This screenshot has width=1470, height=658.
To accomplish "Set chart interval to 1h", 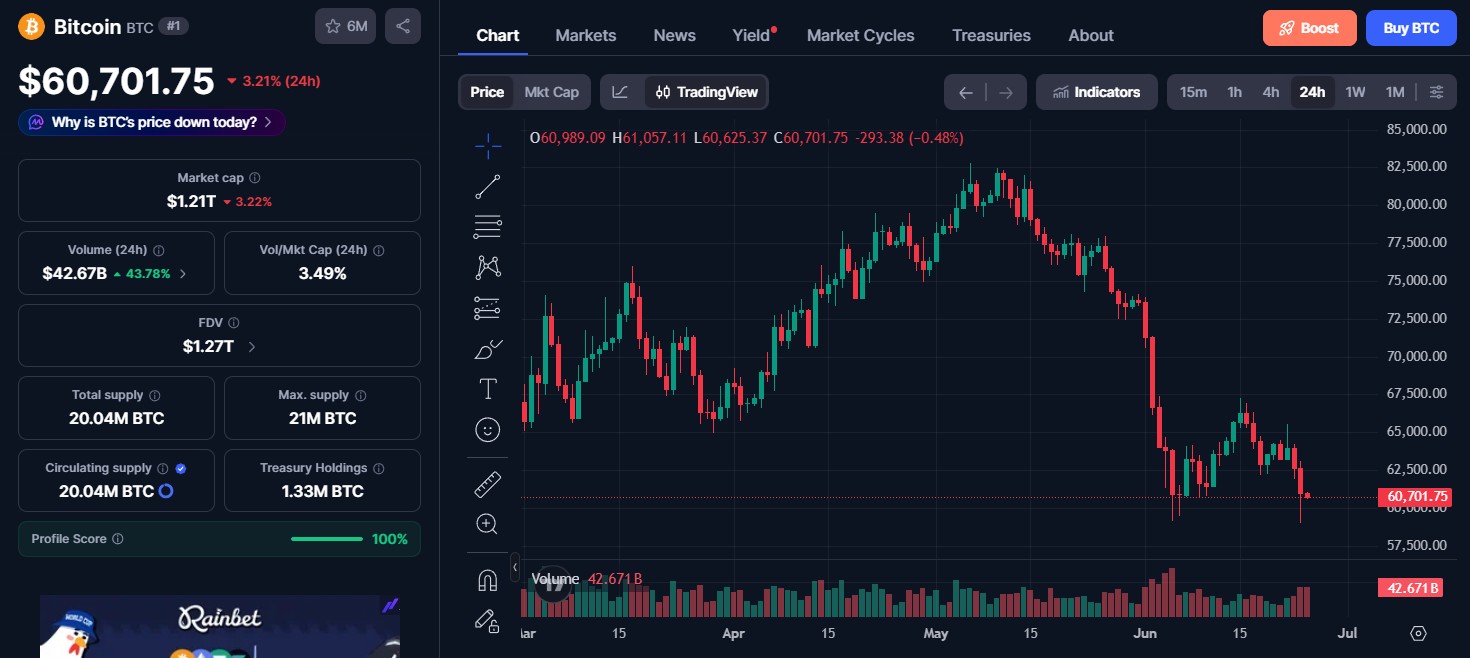I will (x=1235, y=92).
